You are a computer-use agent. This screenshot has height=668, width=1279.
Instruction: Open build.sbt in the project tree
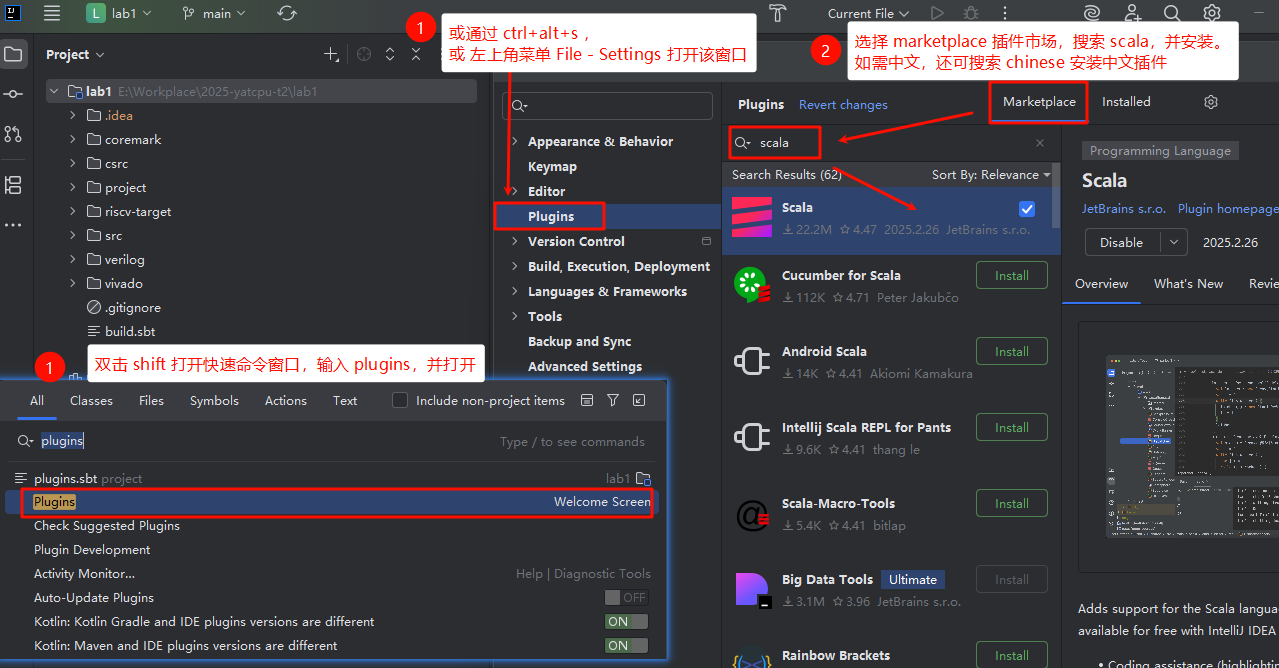click(x=130, y=332)
